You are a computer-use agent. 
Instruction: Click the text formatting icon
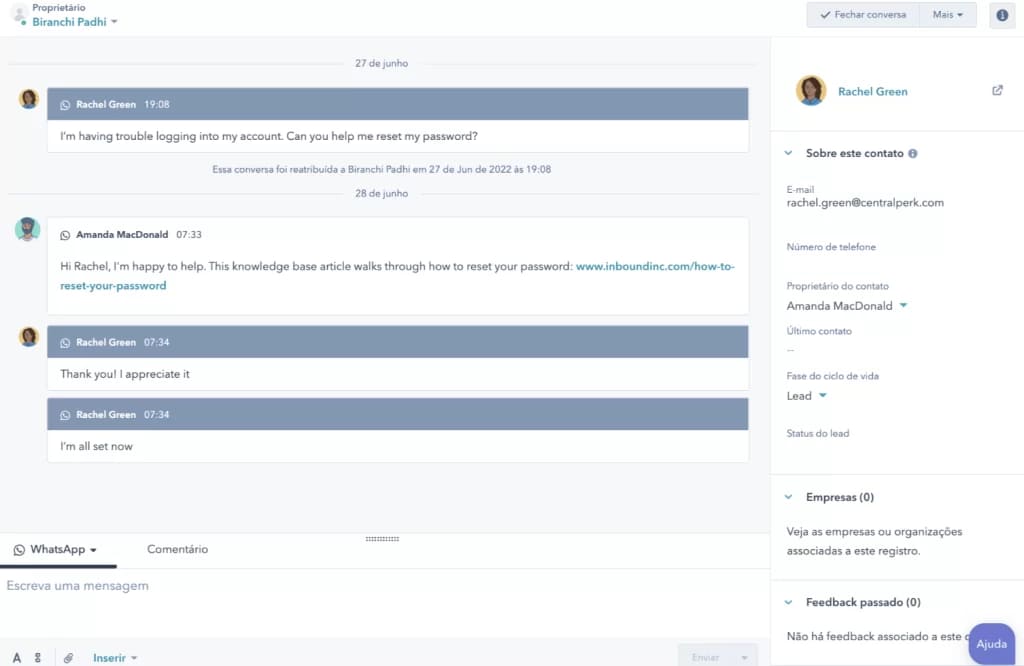(17, 657)
